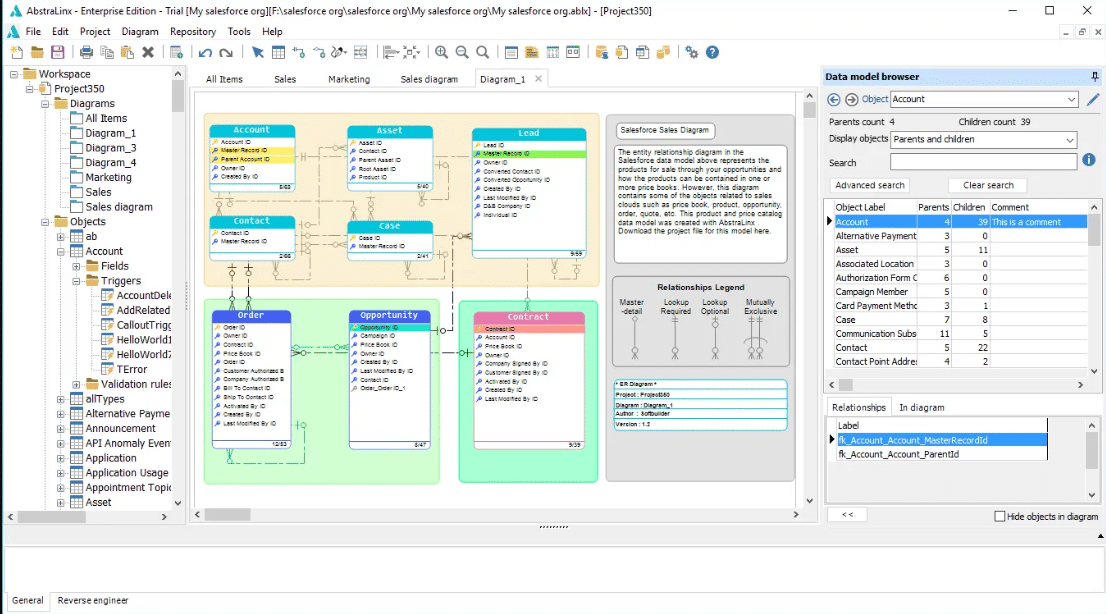The width and height of the screenshot is (1106, 614).
Task: Pin the Data model browser panel
Action: (1095, 77)
